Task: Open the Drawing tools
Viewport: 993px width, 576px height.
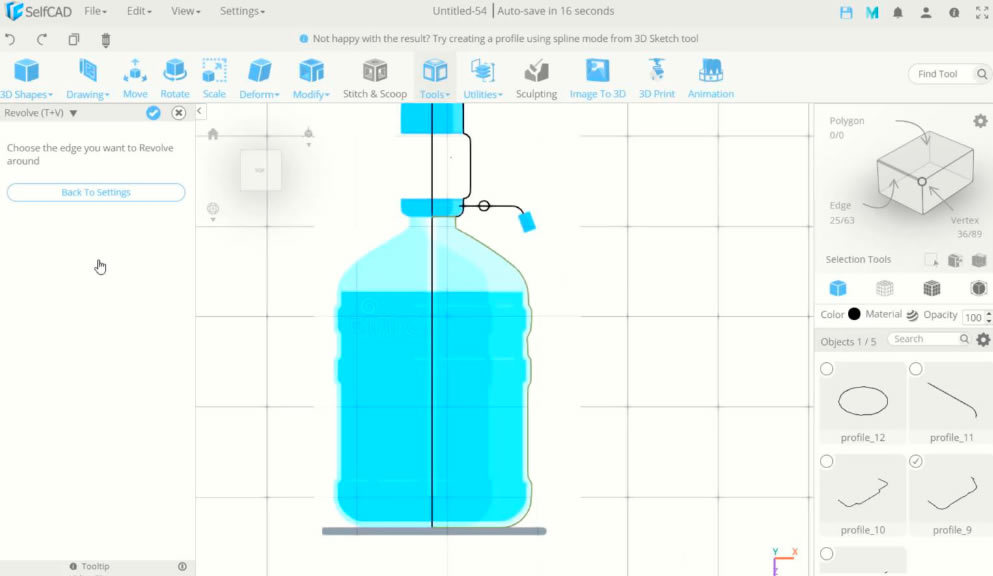Action: click(x=87, y=78)
